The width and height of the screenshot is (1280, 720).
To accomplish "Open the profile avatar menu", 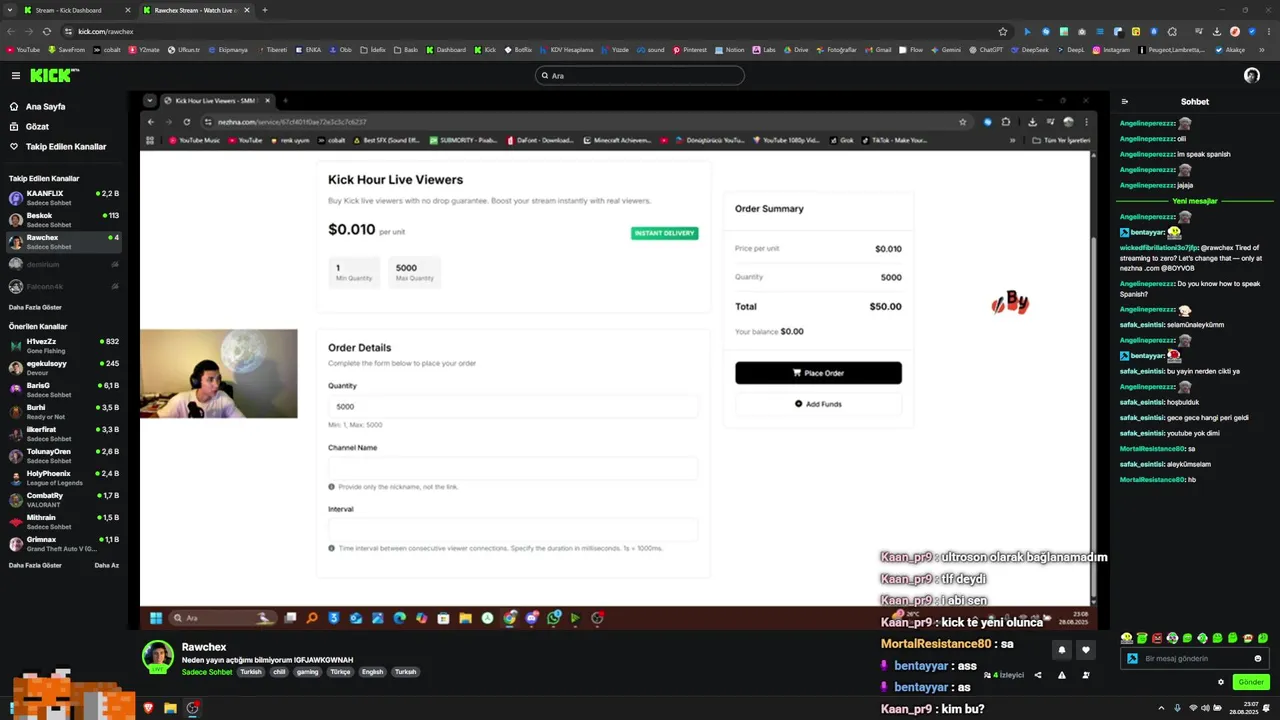I will pos(1251,75).
